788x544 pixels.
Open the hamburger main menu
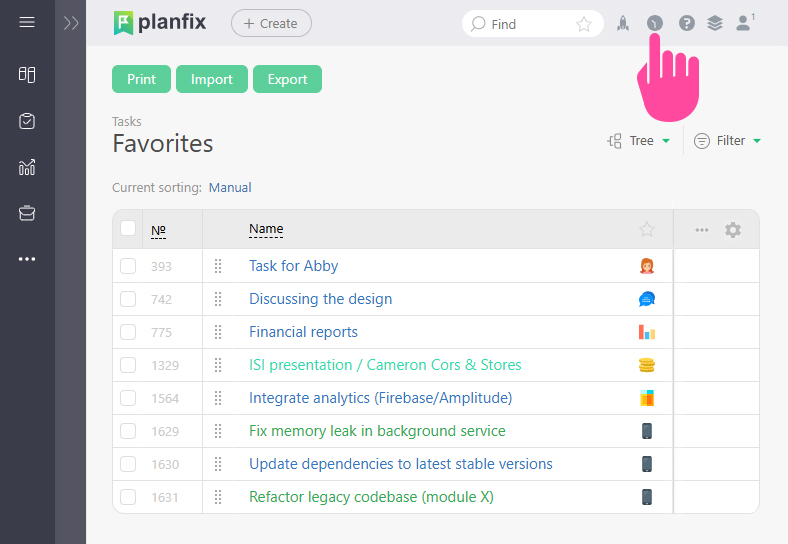27,22
